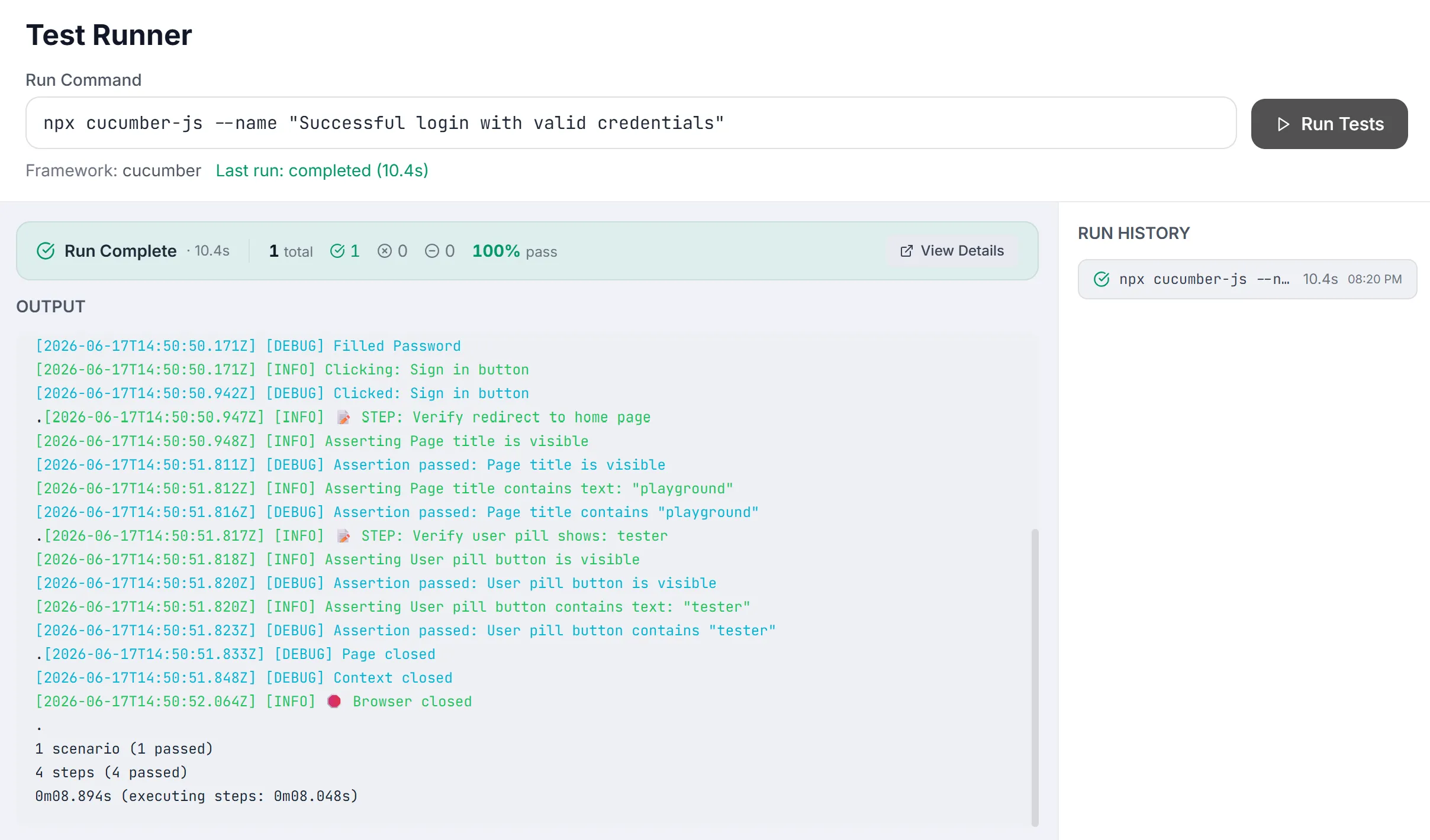
Task: Click log line "Assertion passed: User pill button is visible"
Action: [376, 583]
